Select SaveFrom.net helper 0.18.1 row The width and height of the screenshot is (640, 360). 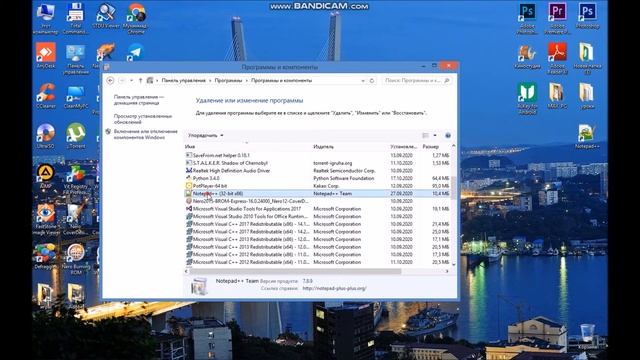[318, 155]
